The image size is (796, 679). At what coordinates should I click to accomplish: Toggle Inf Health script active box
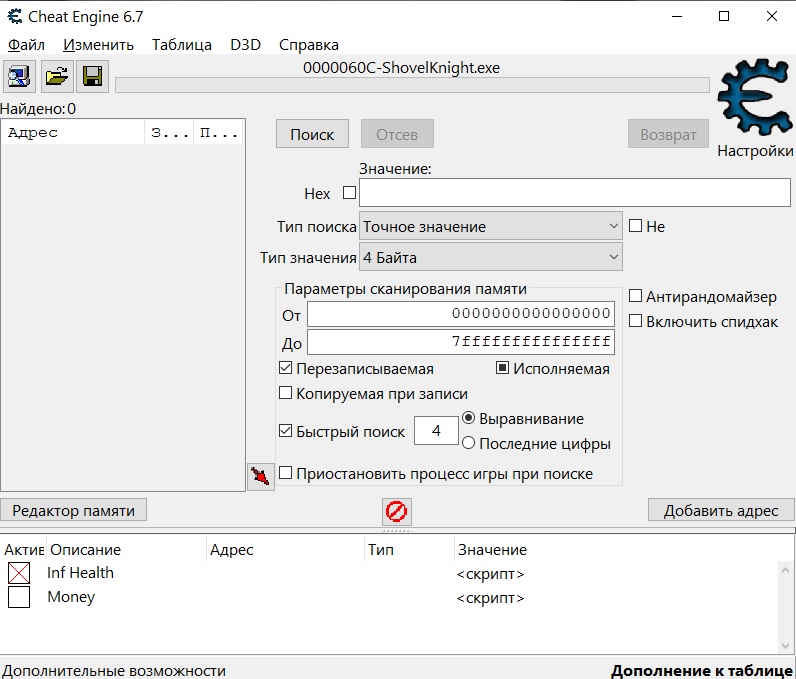[x=19, y=573]
